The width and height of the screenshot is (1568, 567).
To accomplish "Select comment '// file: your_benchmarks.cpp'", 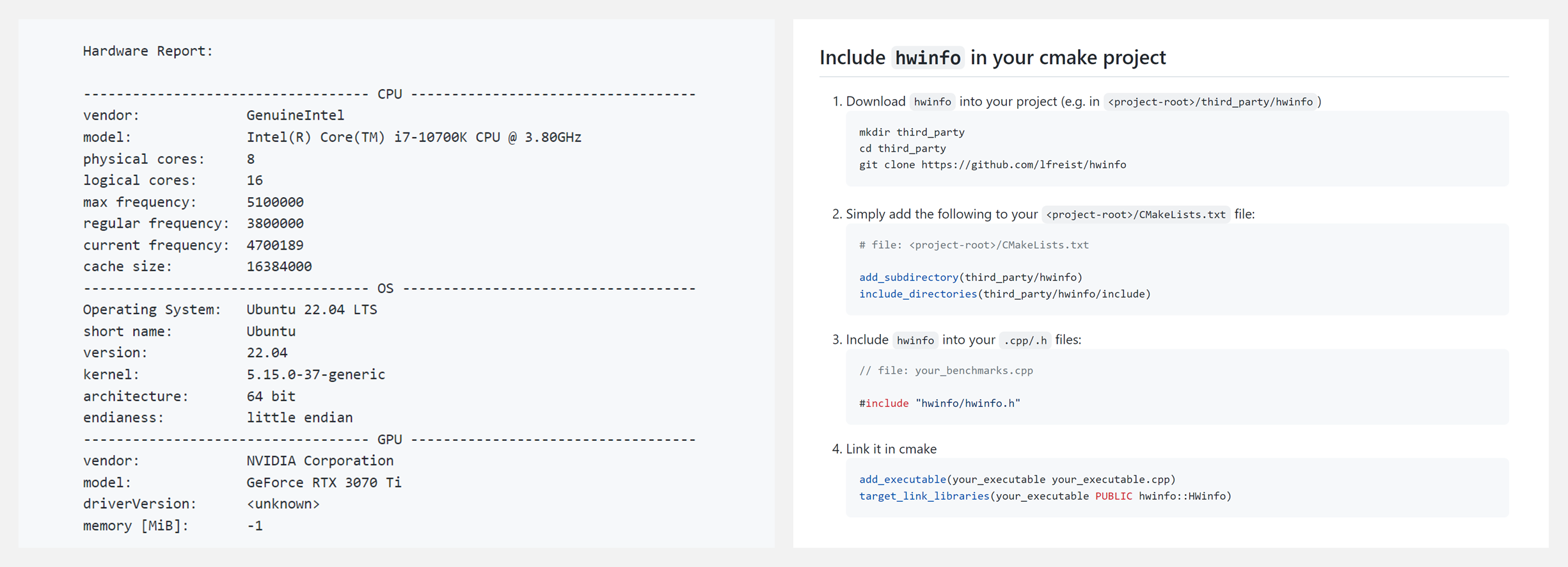I will click(x=946, y=371).
